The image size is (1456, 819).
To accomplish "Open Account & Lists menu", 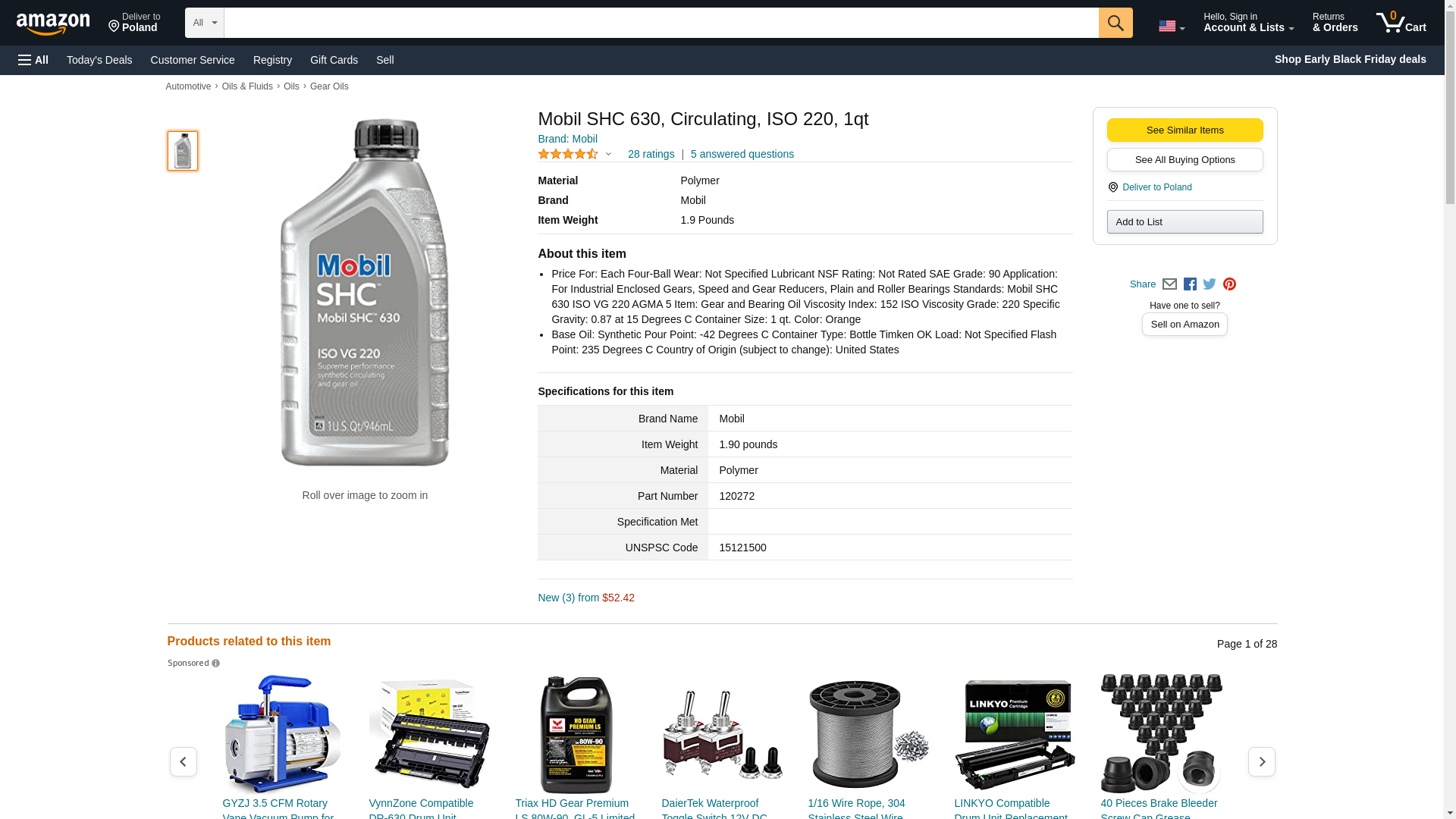I will 1248,23.
